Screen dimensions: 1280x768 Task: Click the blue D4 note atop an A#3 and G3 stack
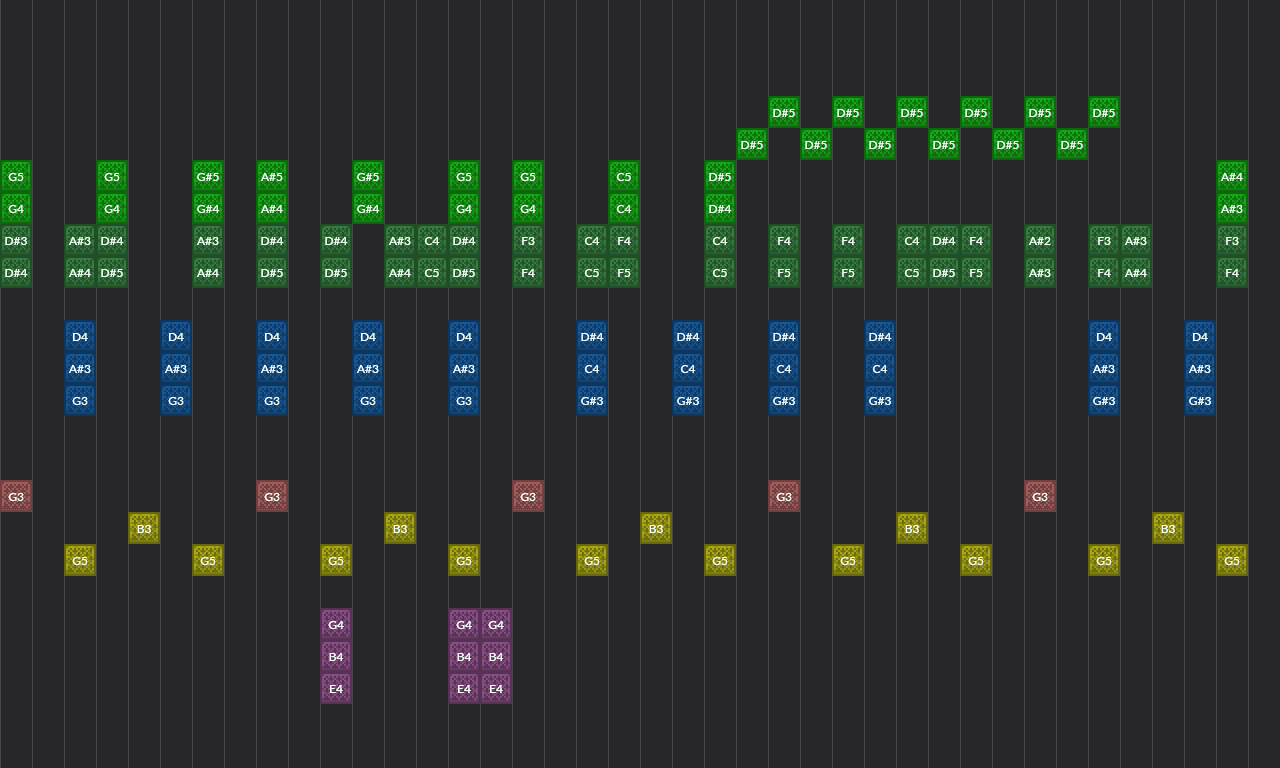[79, 337]
